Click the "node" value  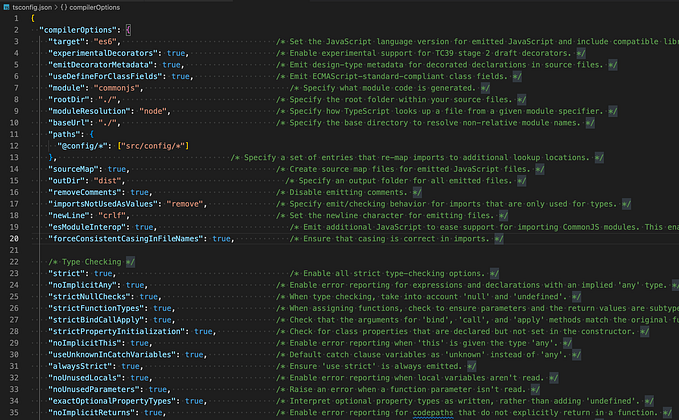153,111
